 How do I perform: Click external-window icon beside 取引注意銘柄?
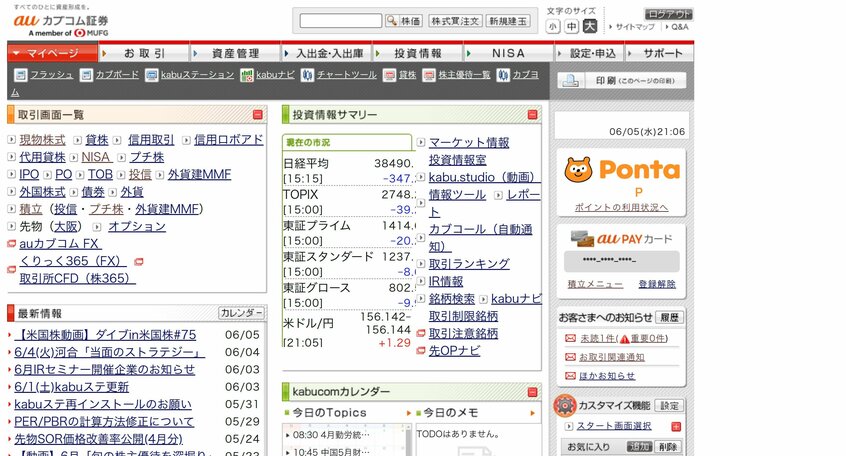point(421,334)
